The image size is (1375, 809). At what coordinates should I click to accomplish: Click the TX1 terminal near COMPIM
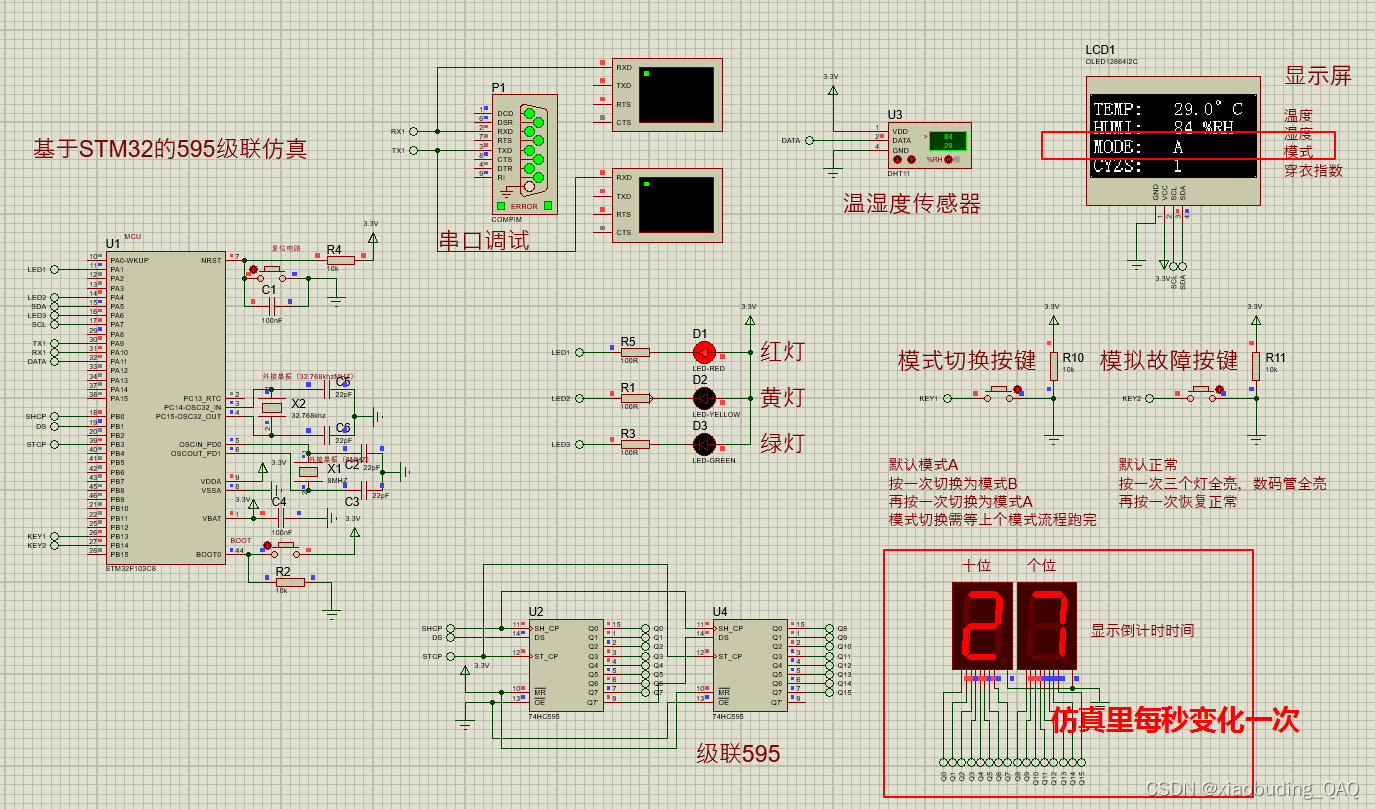[x=414, y=150]
